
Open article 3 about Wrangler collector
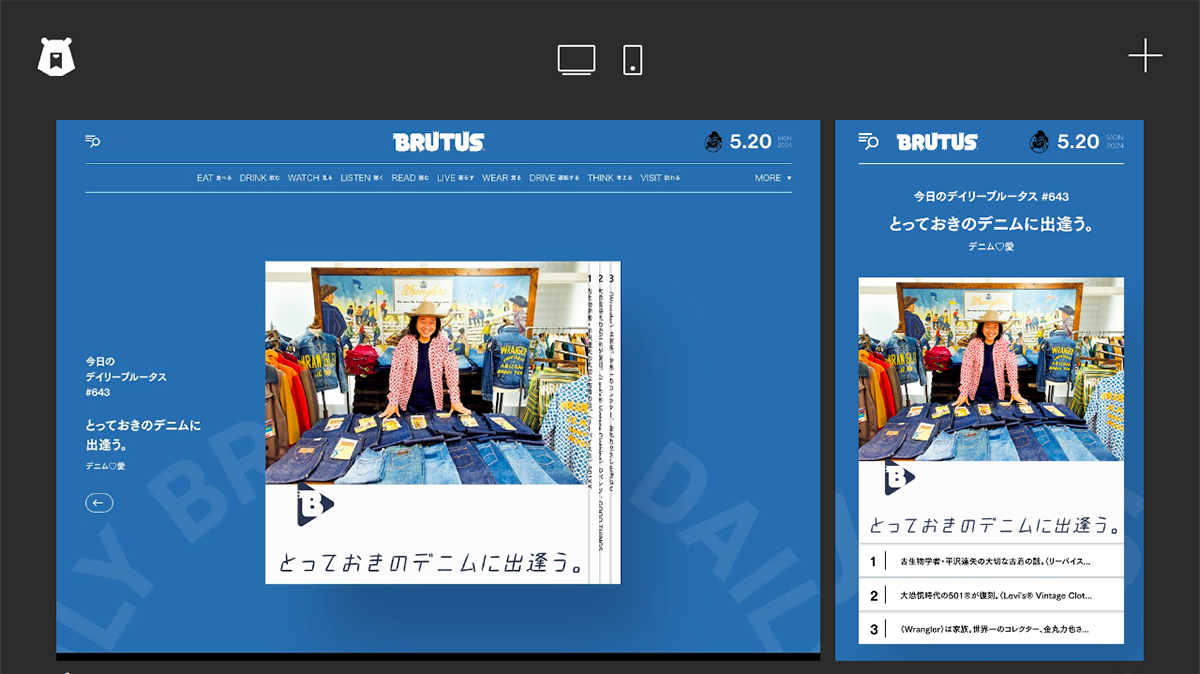pos(990,629)
